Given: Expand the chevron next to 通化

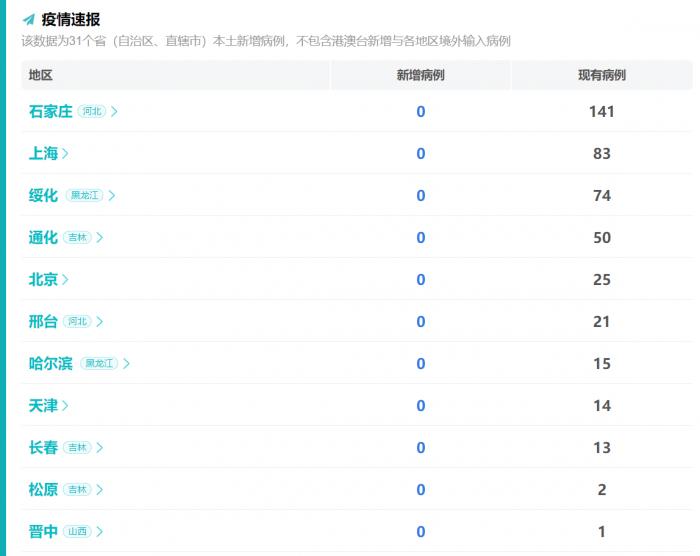Looking at the screenshot, I should (x=100, y=237).
